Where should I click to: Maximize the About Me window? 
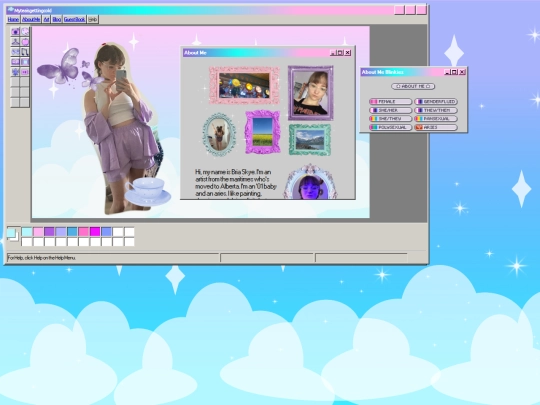(x=340, y=53)
